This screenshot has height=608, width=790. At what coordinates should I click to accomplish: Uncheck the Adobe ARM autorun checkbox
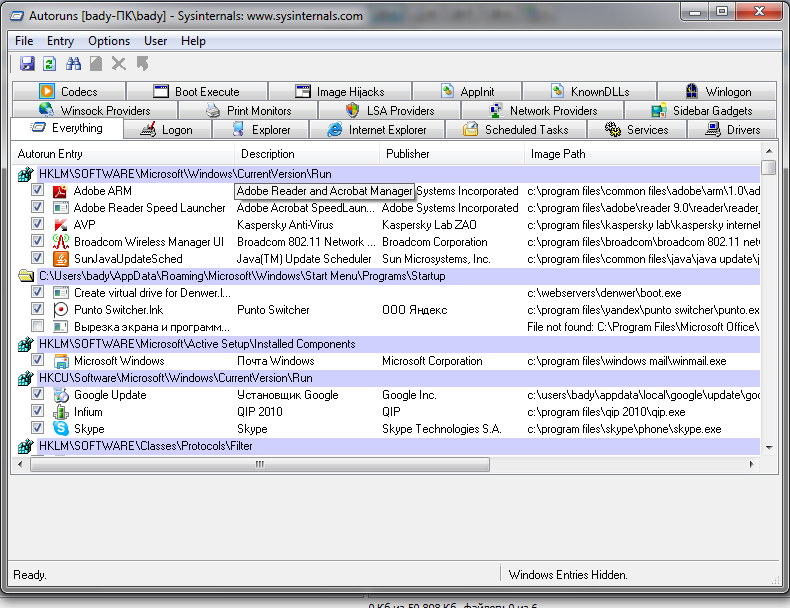[x=37, y=191]
